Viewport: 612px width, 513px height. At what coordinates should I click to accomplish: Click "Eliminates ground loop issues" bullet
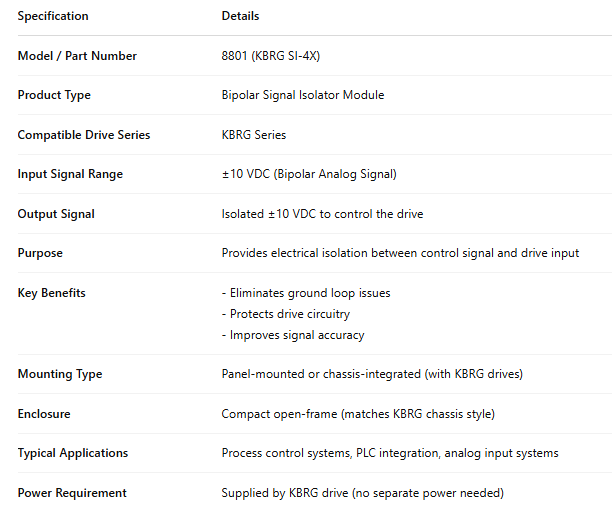309,293
